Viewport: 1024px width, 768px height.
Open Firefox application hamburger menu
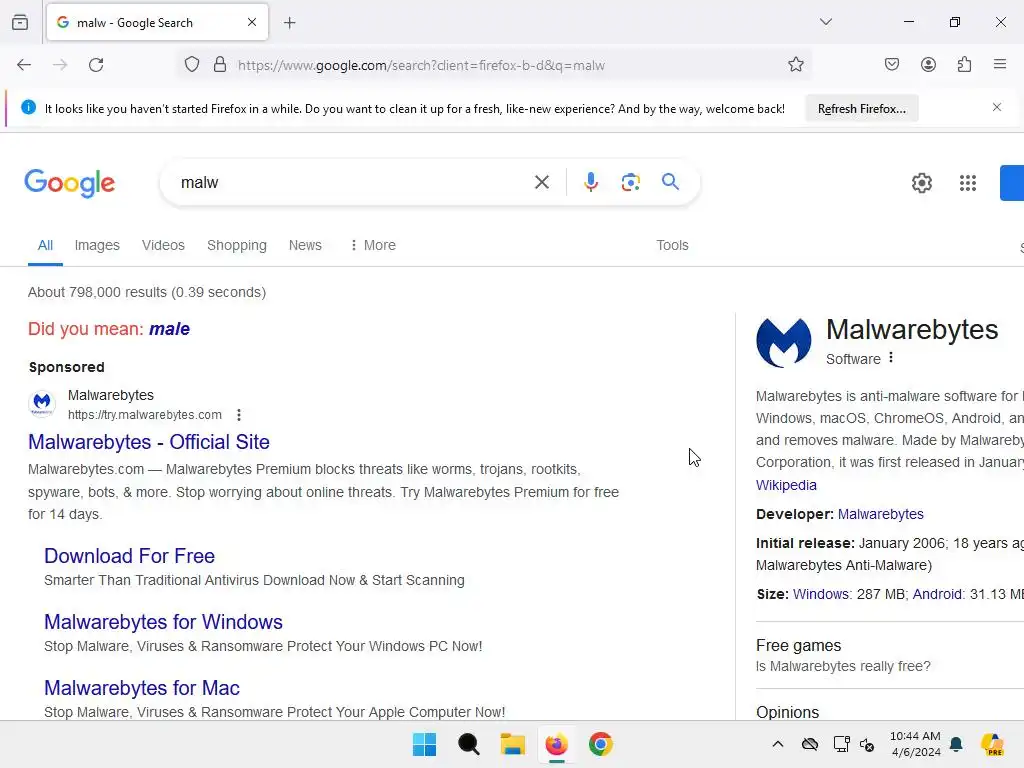(x=1000, y=64)
